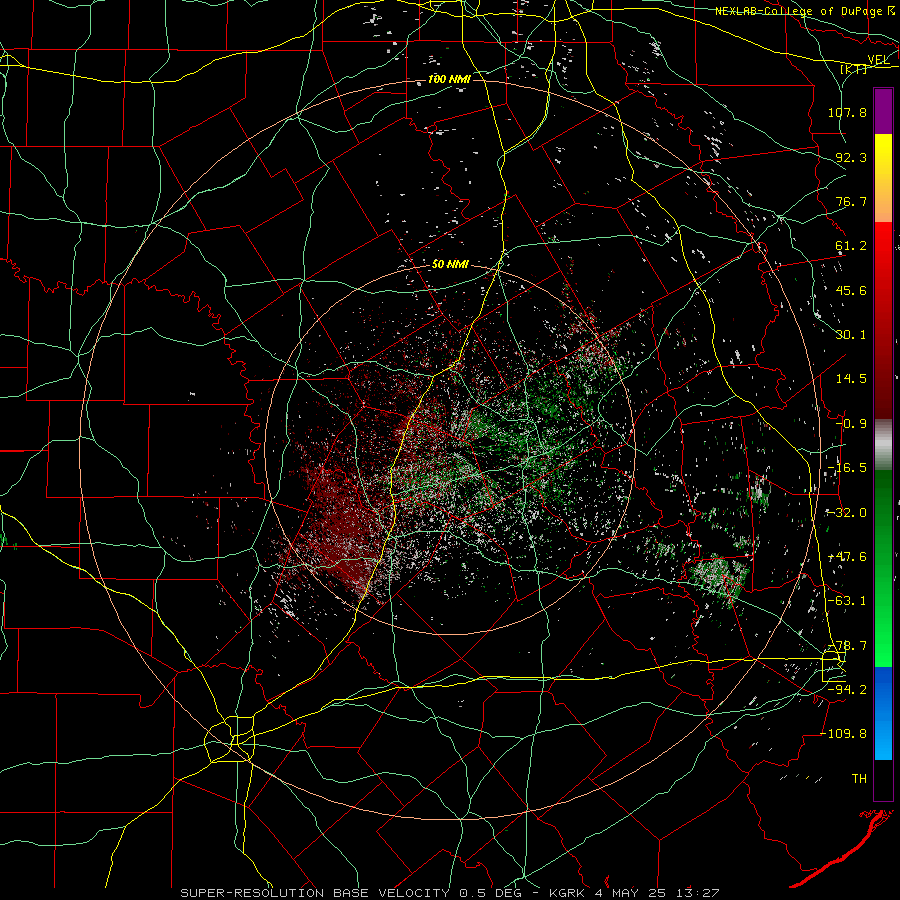This screenshot has height=900, width=900.
Task: Click the "4 MAY 25" date text
Action: (x=631, y=893)
